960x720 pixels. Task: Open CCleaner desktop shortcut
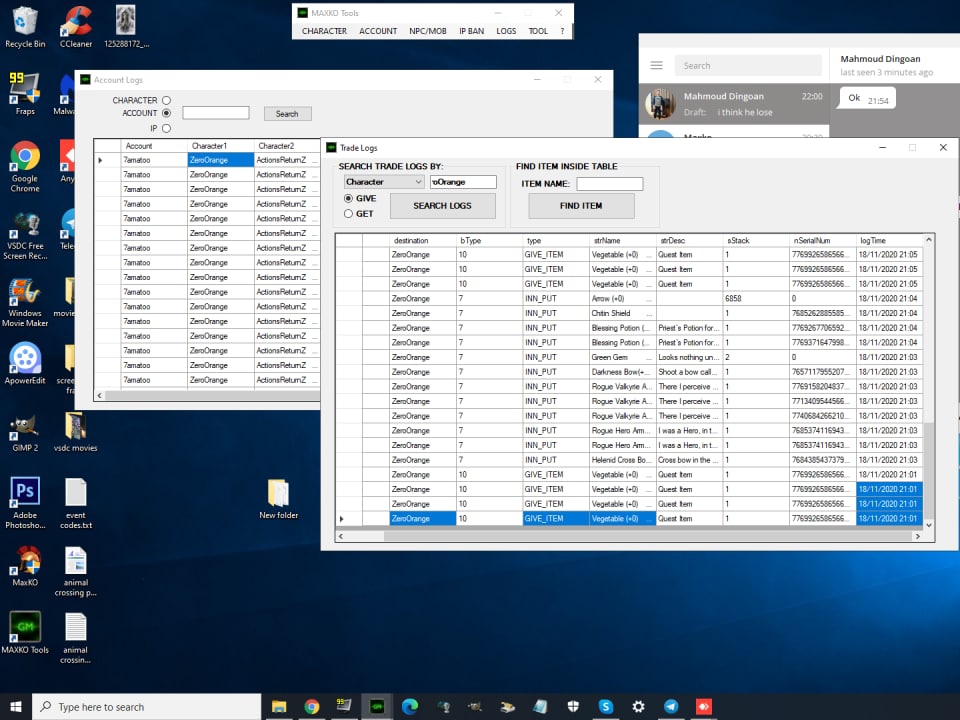click(x=76, y=26)
